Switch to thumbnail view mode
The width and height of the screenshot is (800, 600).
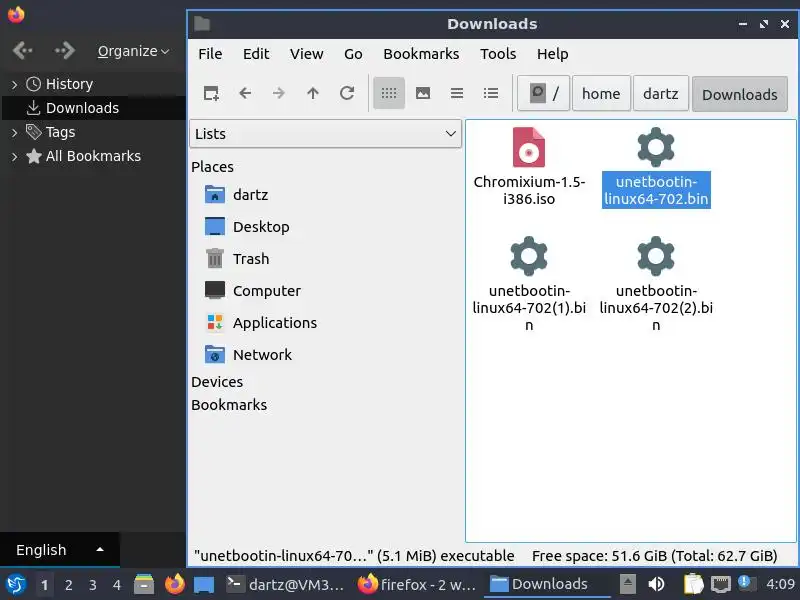[x=423, y=93]
